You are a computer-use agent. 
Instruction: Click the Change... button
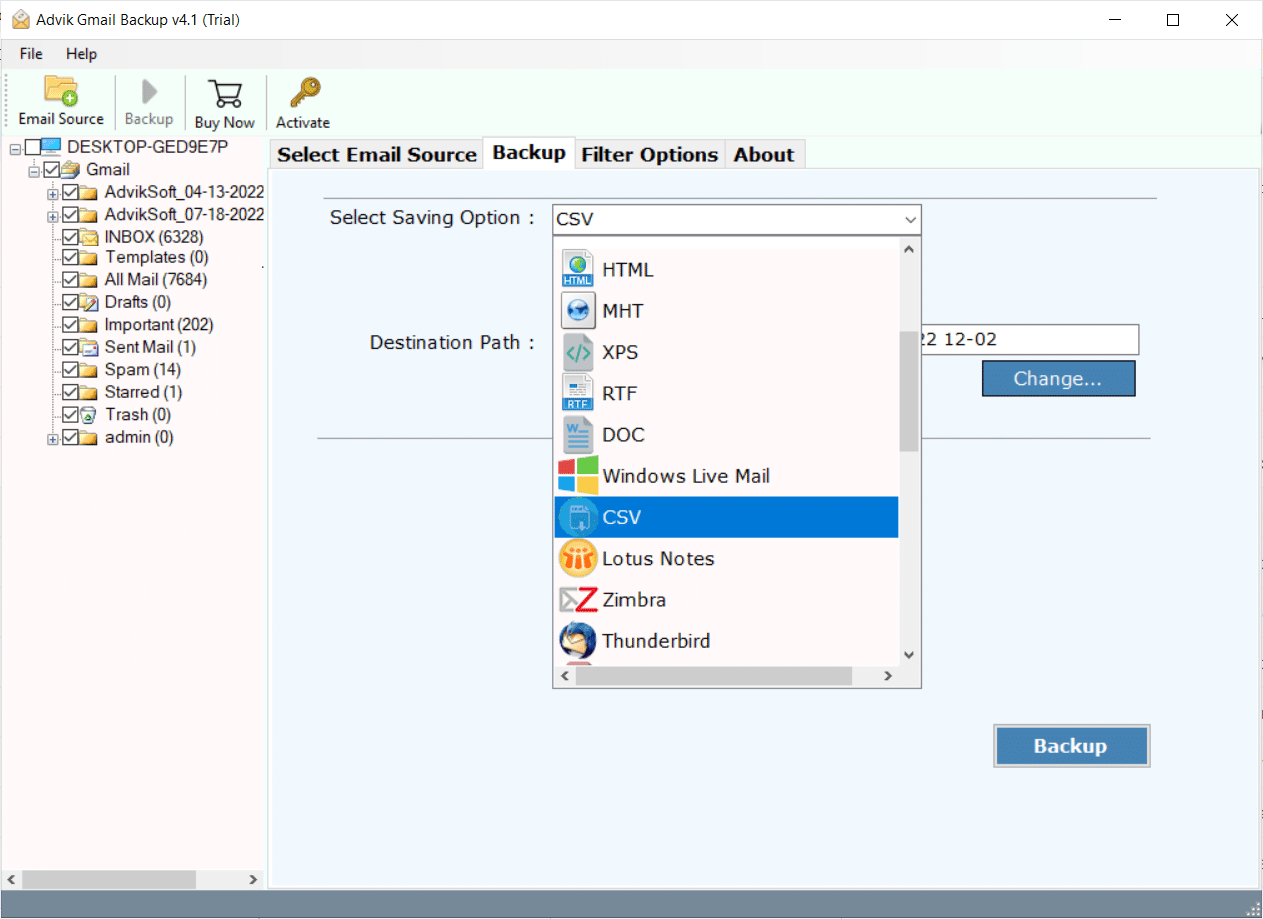[1058, 379]
